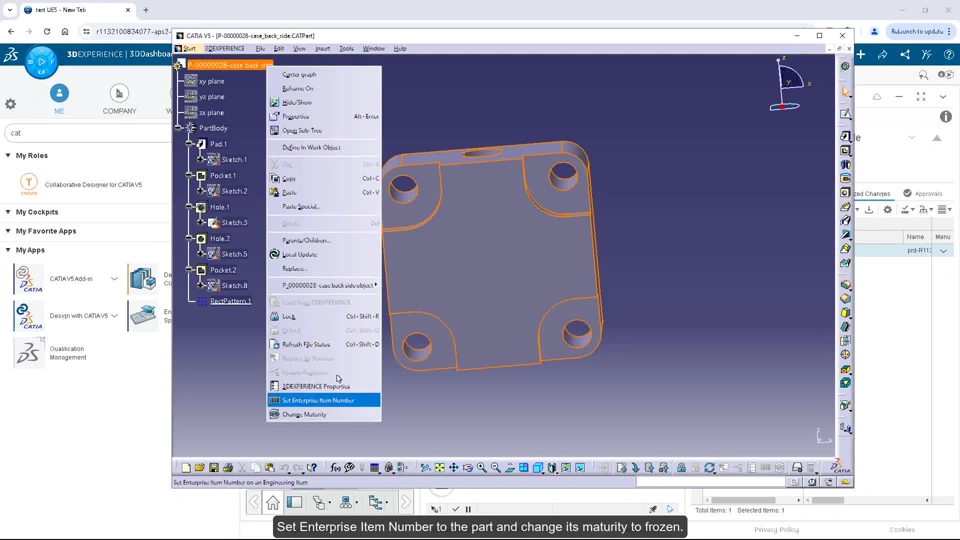Expand the CATIA V5 Add-in dropdown chevron
Viewport: 960px width, 540px height.
click(x=114, y=279)
